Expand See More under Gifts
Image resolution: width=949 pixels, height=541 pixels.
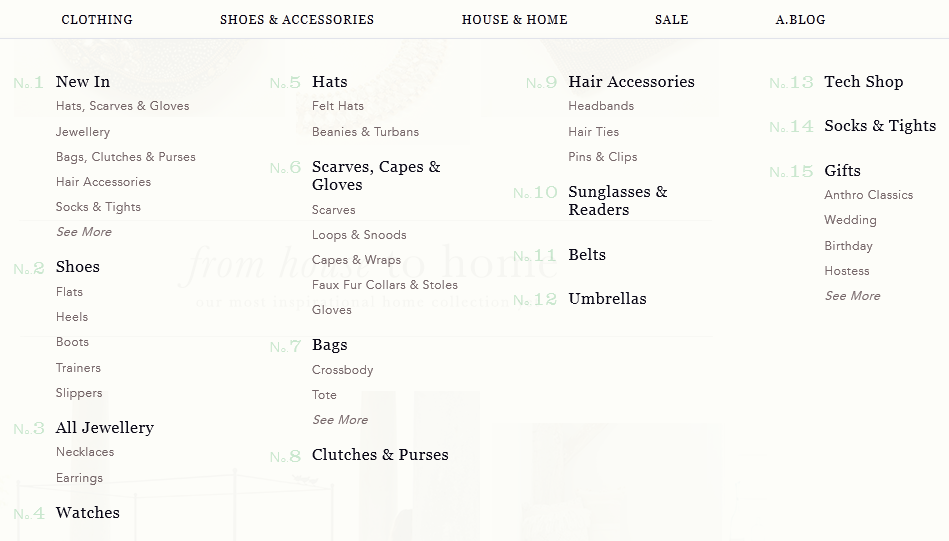(852, 296)
